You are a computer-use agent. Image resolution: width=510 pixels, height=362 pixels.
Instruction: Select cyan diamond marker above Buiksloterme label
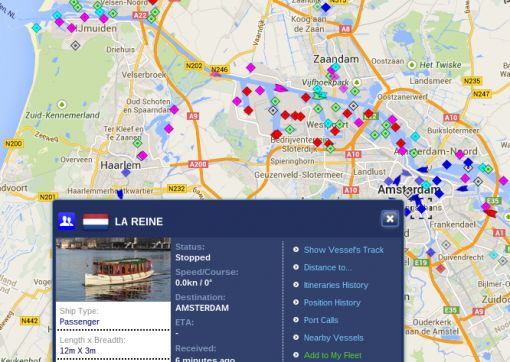click(415, 136)
